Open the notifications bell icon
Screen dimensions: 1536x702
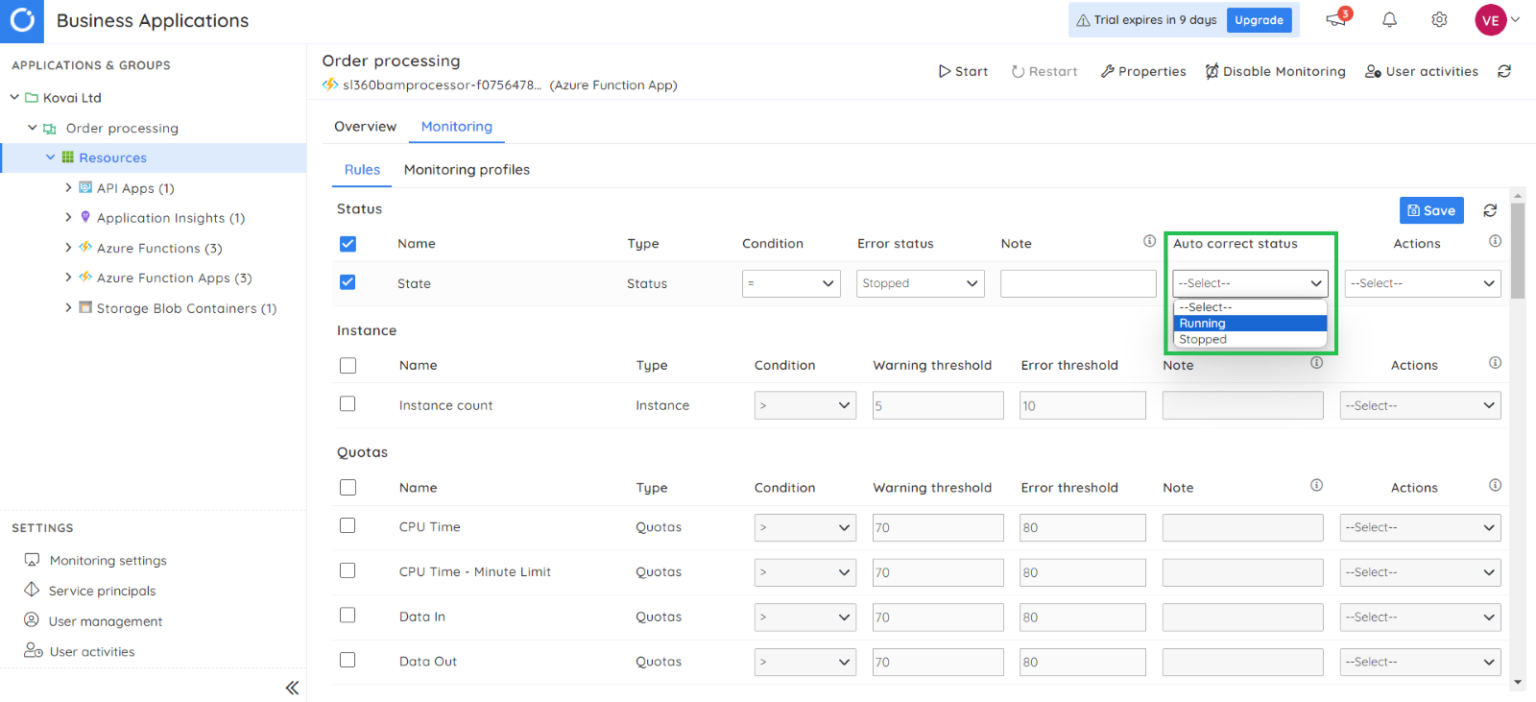coord(1389,20)
